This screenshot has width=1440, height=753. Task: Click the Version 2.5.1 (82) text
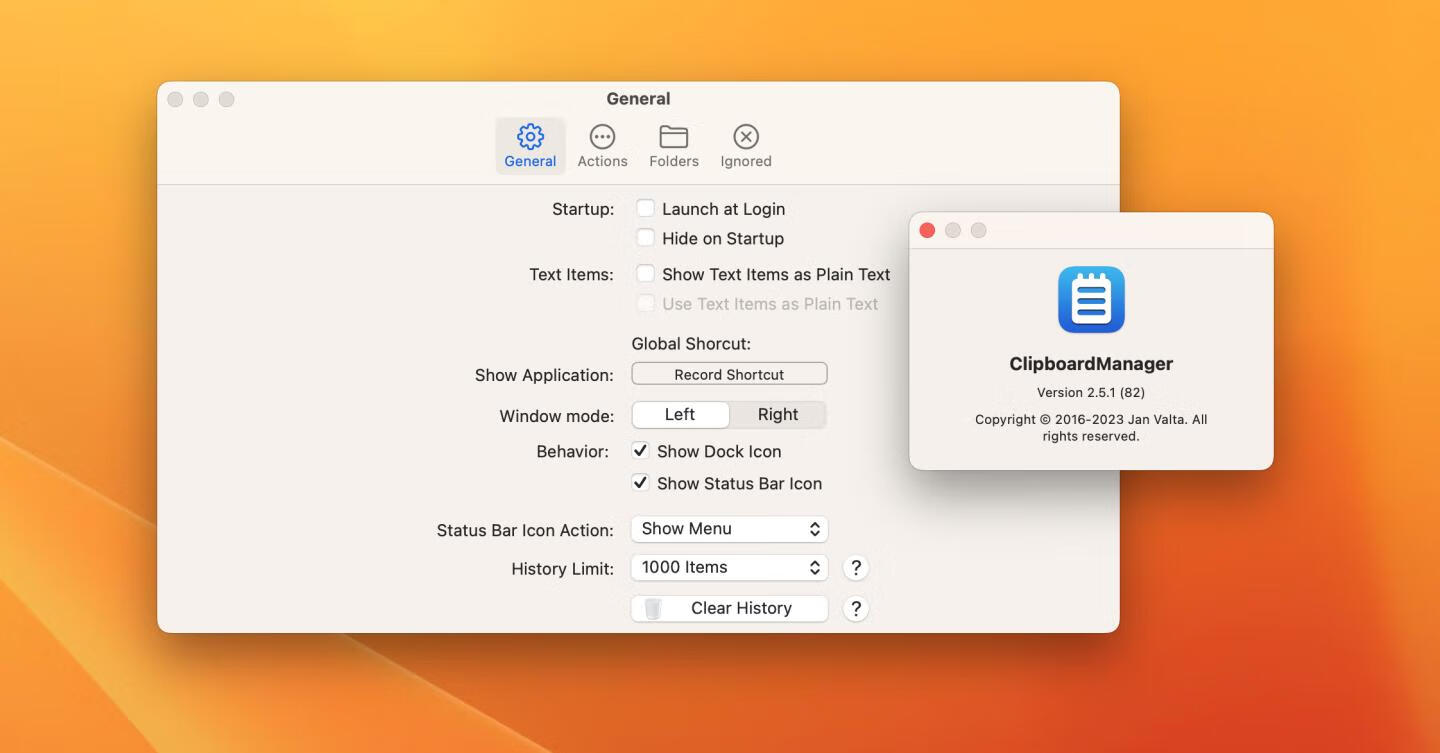(x=1091, y=393)
